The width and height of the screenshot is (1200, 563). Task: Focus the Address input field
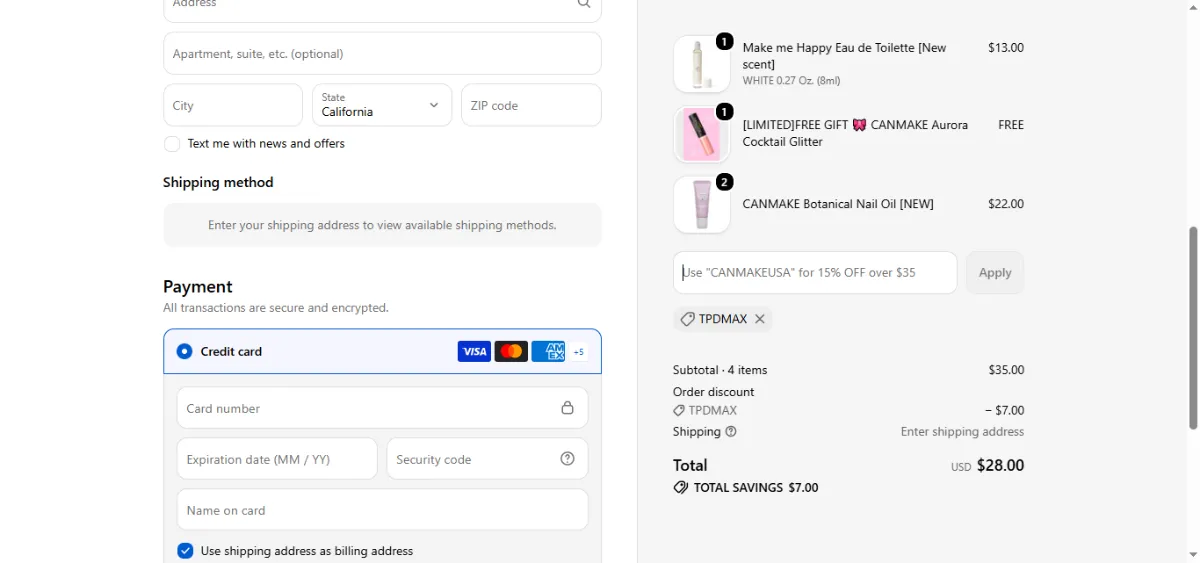(x=382, y=8)
